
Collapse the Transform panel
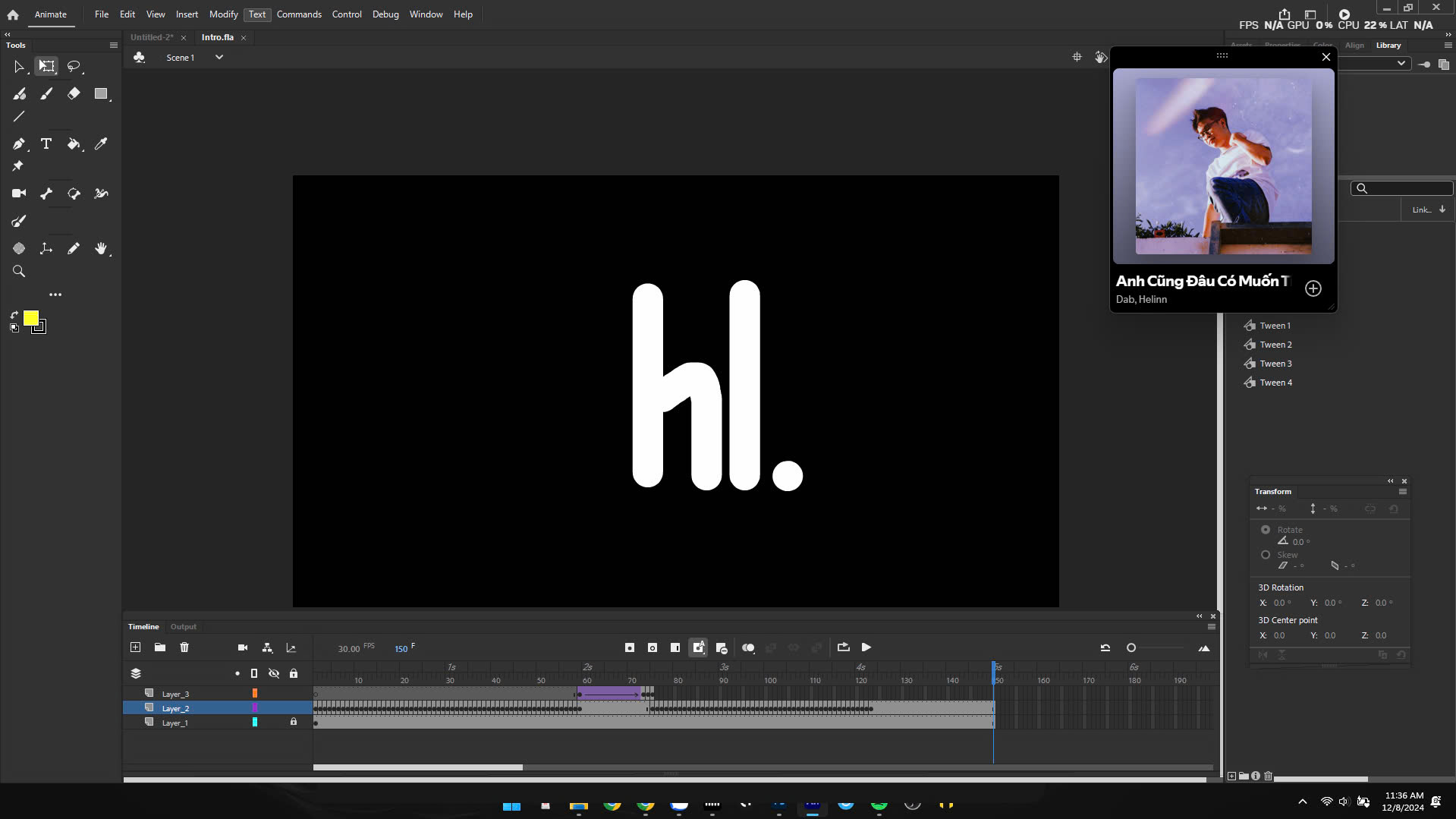click(x=1391, y=481)
